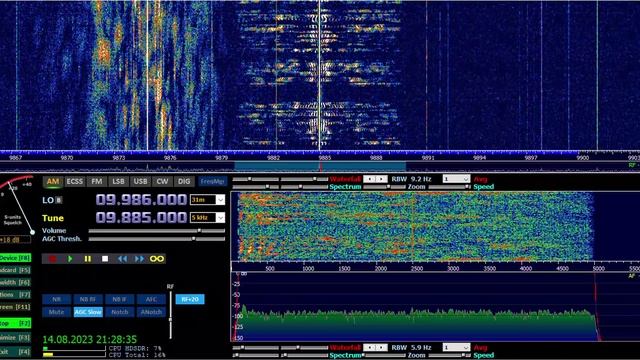Toggle the RF+20 gain button
This screenshot has width=640, height=360.
coord(190,299)
